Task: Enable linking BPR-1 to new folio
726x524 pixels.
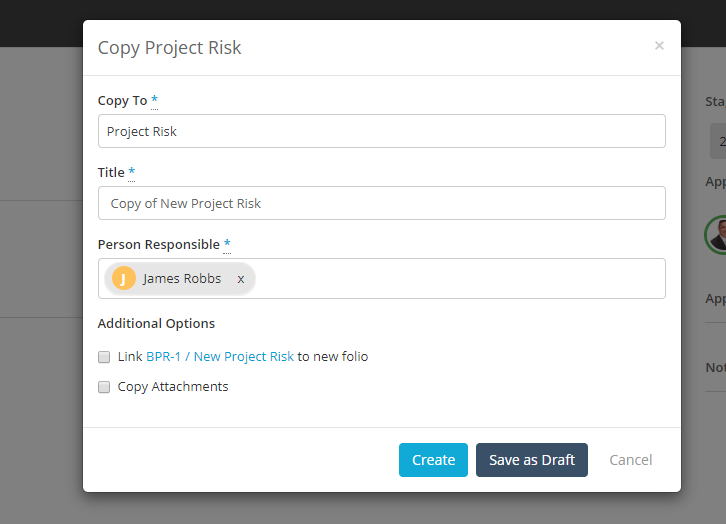Action: [x=104, y=357]
